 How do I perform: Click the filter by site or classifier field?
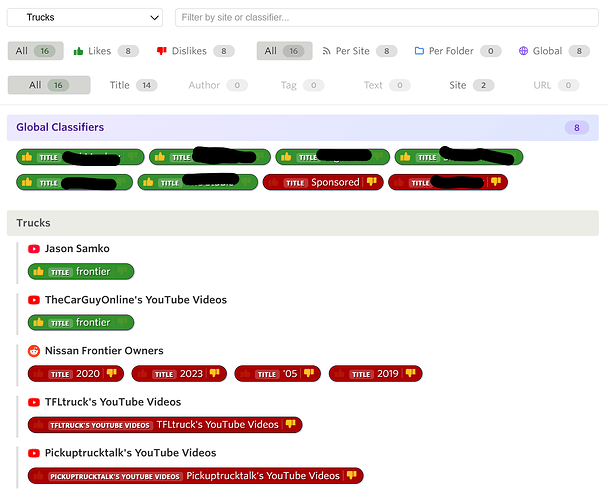coord(387,17)
